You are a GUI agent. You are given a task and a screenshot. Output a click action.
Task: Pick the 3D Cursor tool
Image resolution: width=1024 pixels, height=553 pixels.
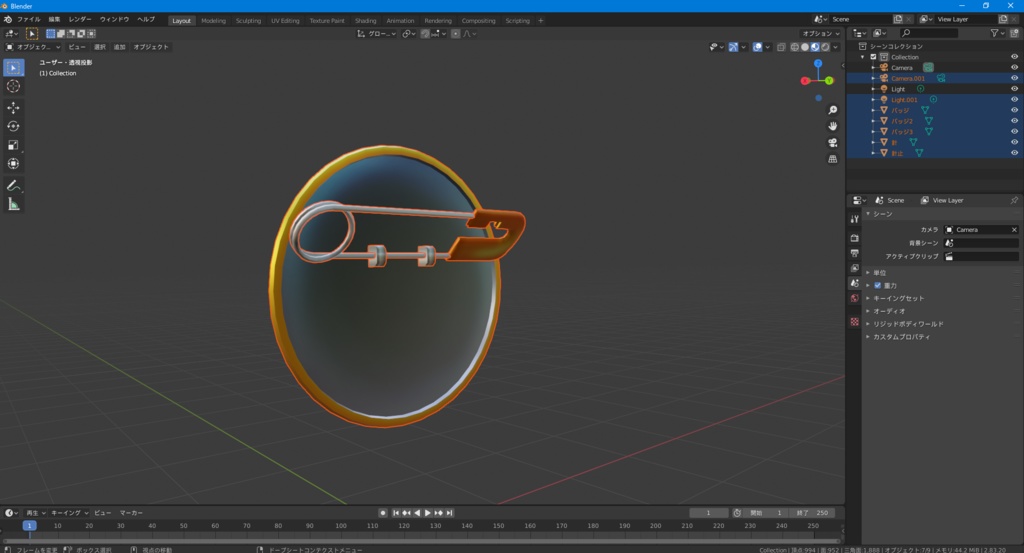[13, 86]
